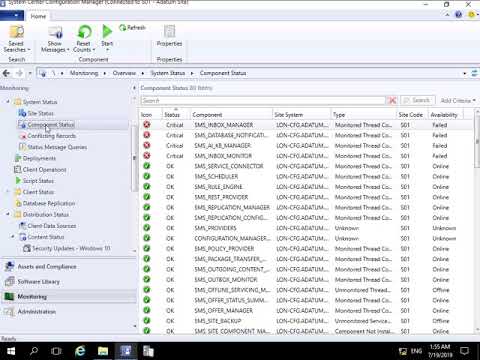The width and height of the screenshot is (480, 360).
Task: Open the Add Criteria dropdown
Action: point(458,100)
